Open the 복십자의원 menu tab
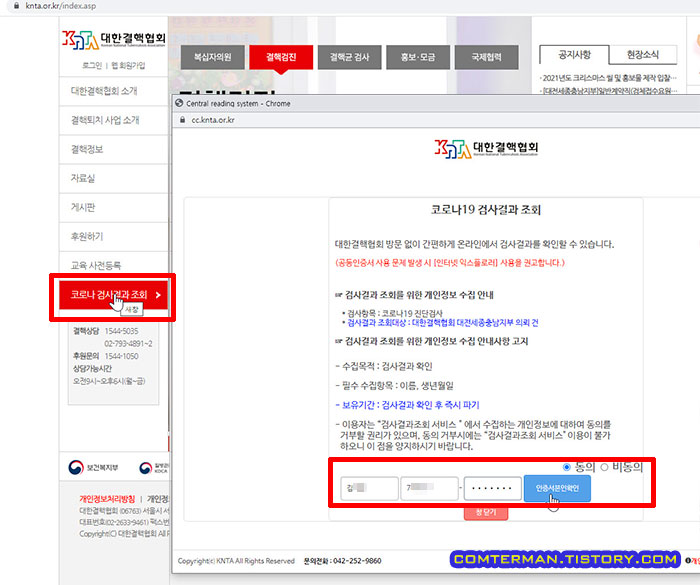Screen dimensions: 700x585 tap(212, 57)
